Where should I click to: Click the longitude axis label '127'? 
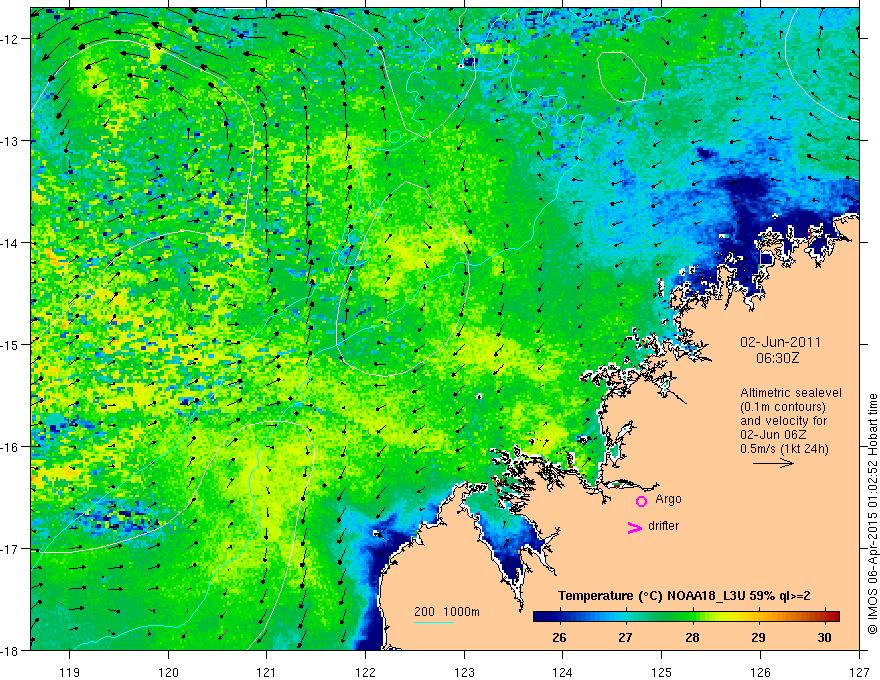[x=859, y=672]
